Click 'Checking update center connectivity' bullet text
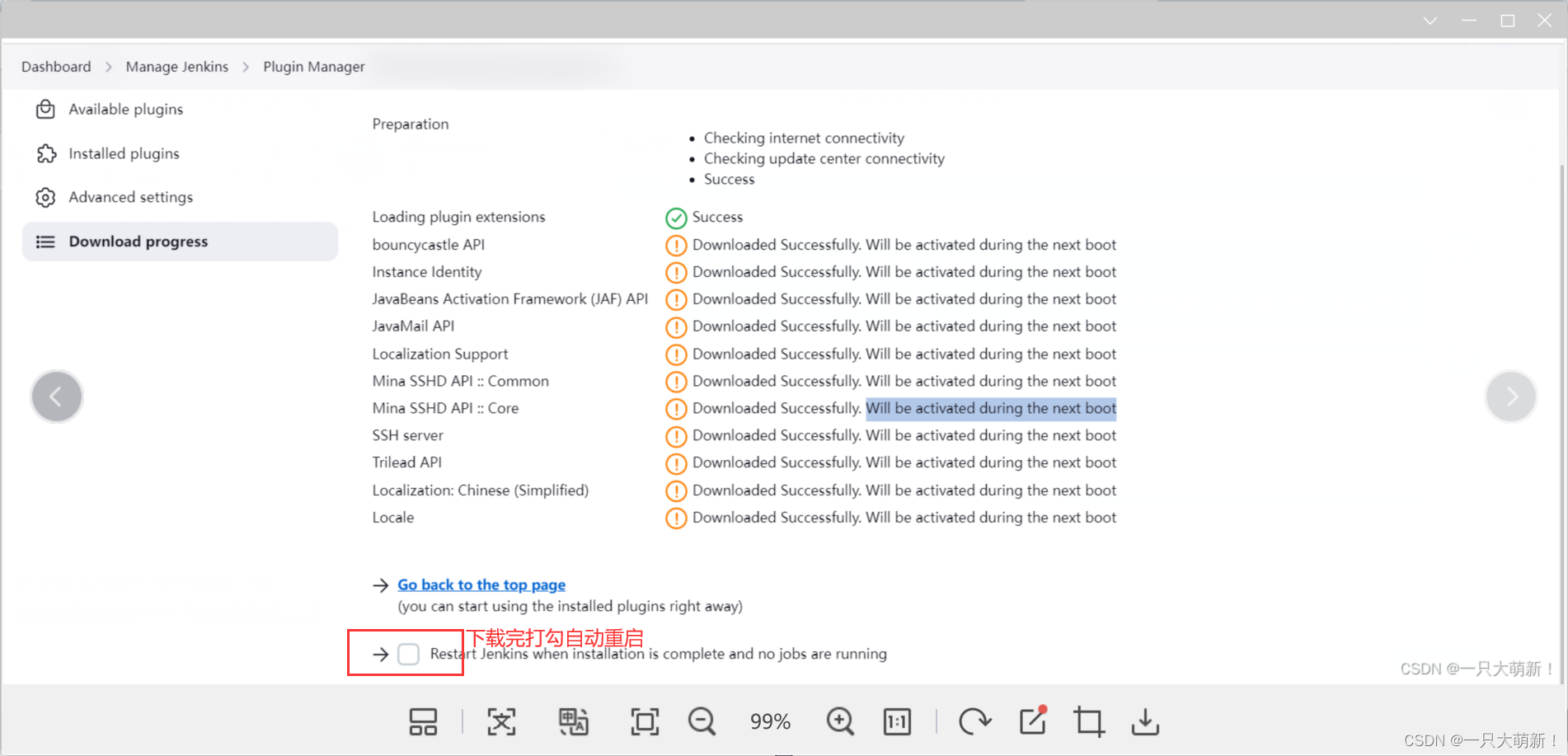The height and width of the screenshot is (756, 1568). tap(824, 158)
